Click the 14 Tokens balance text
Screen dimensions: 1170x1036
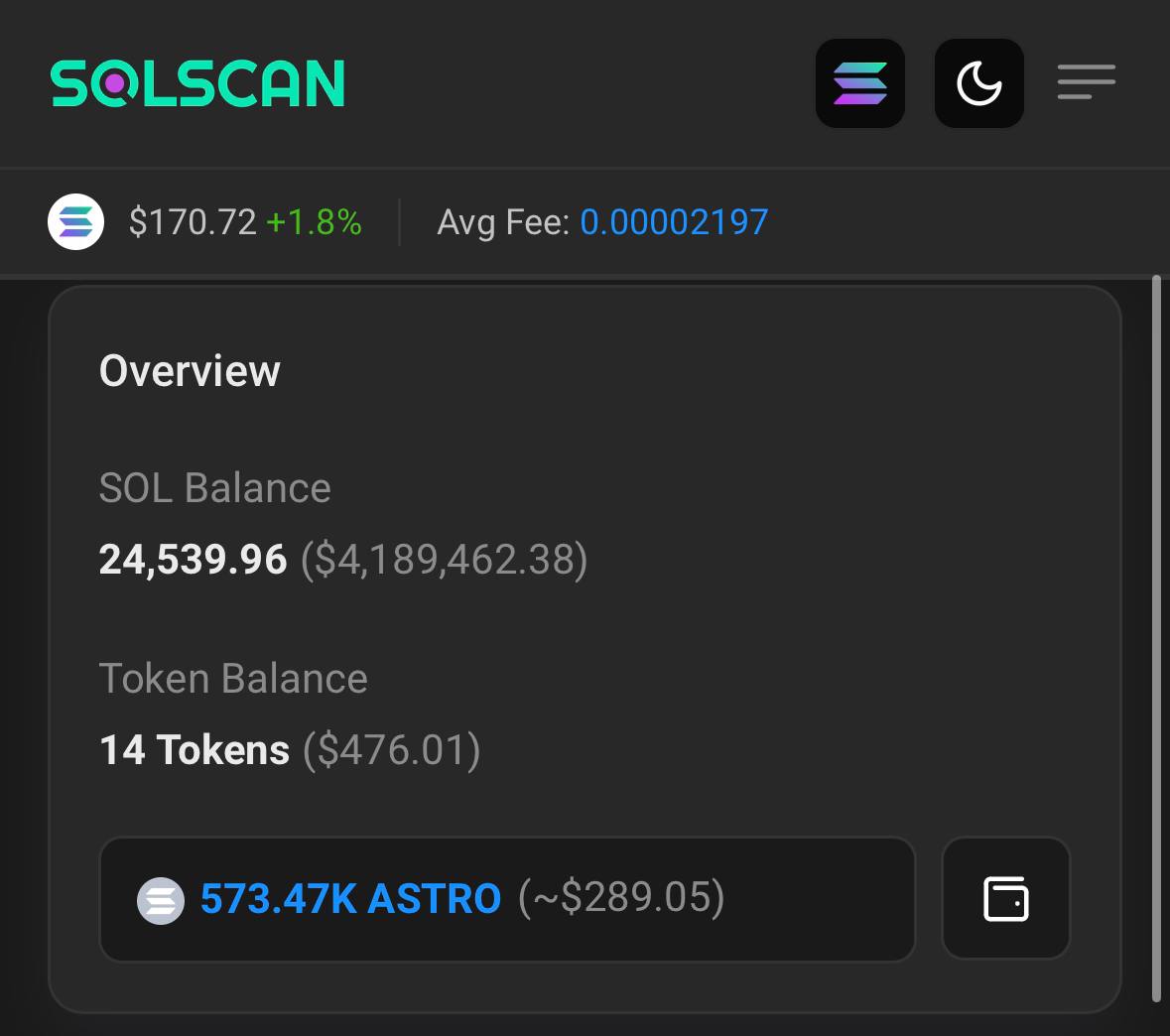point(194,750)
